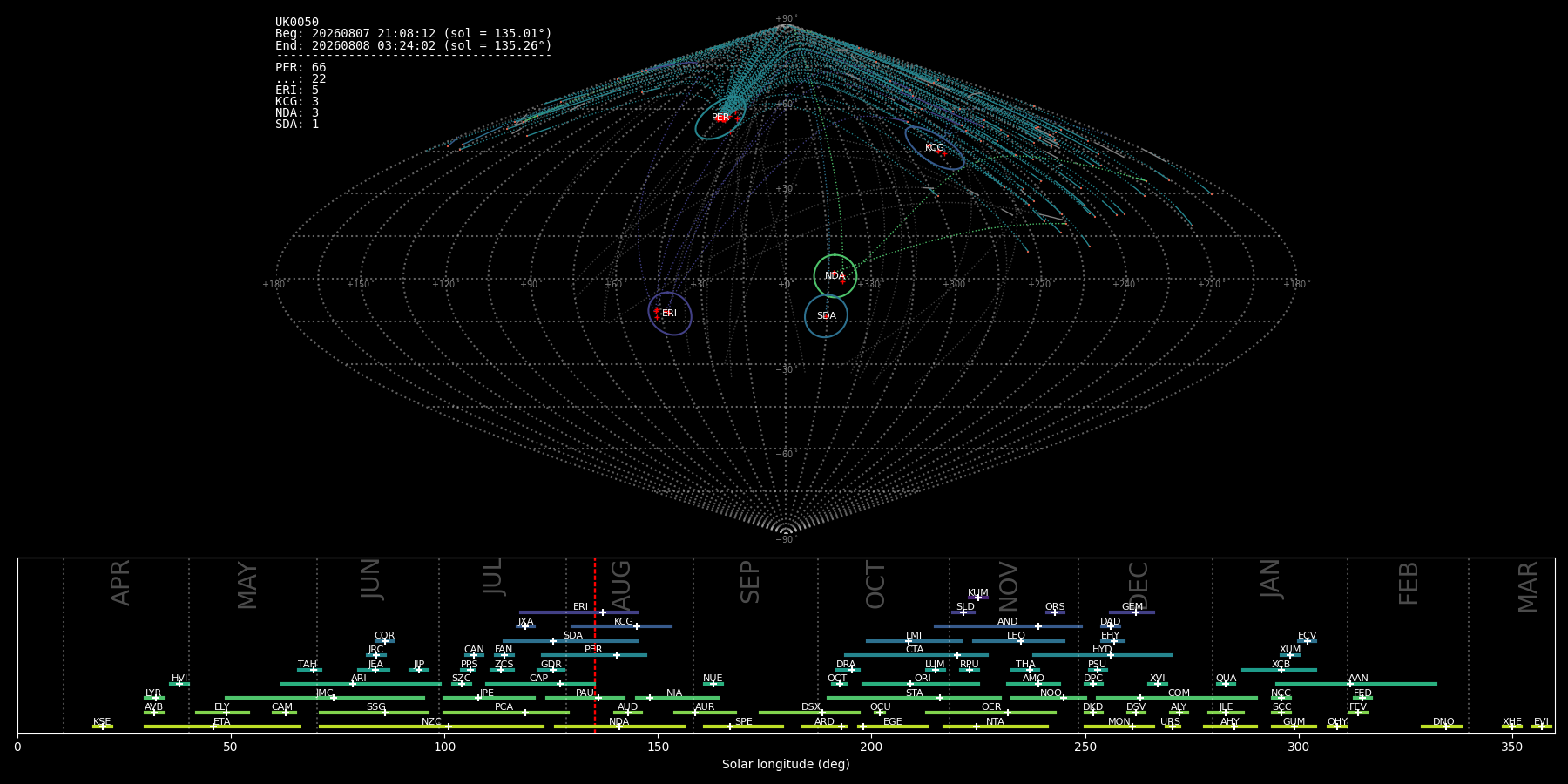Select the STA shower bar
The image size is (1568, 784).
(x=914, y=698)
